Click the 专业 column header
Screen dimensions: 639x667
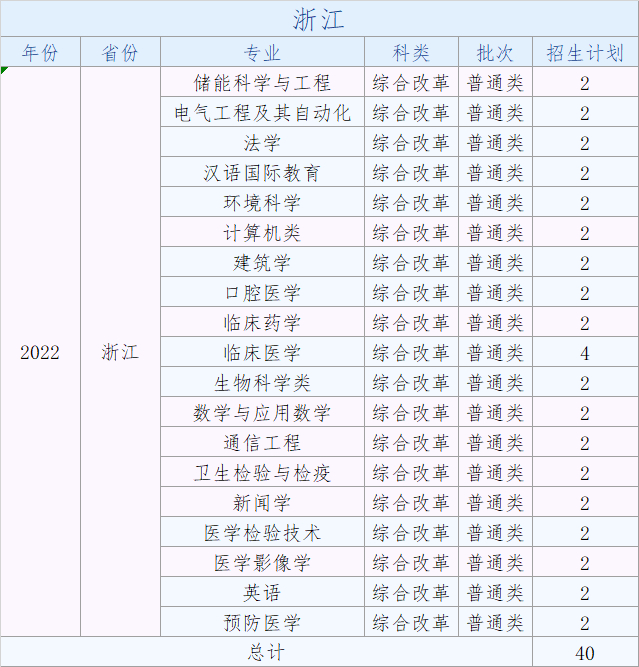tap(262, 53)
